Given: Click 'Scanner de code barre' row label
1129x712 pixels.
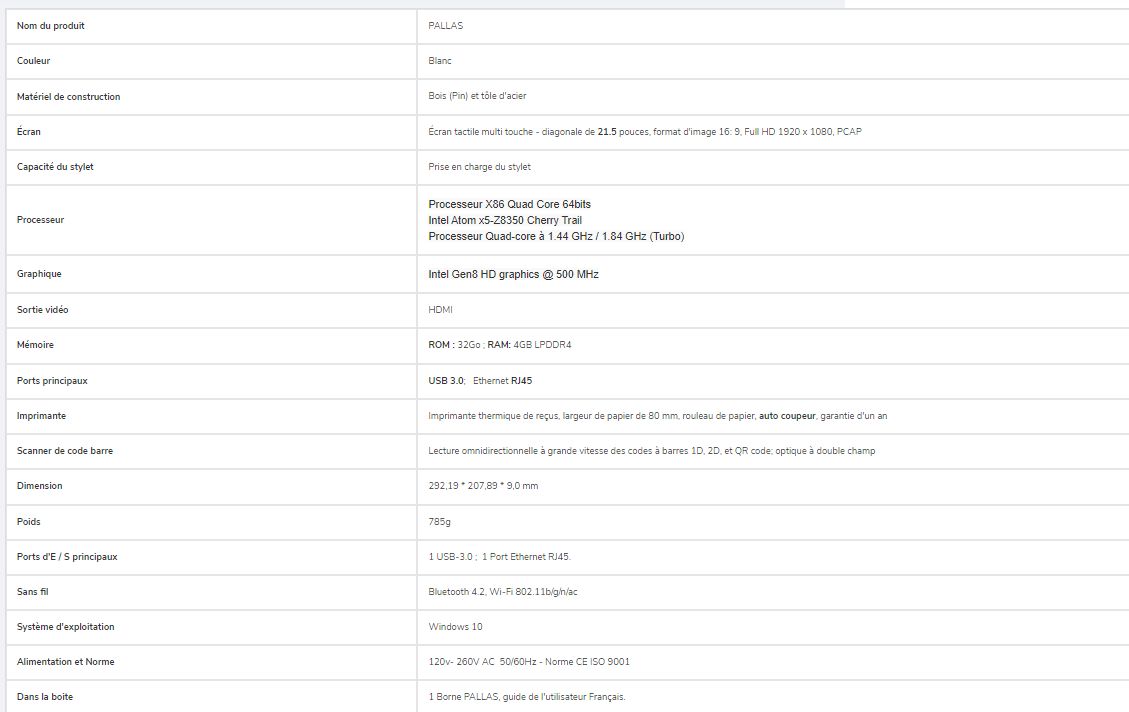Looking at the screenshot, I should pyautogui.click(x=65, y=451).
